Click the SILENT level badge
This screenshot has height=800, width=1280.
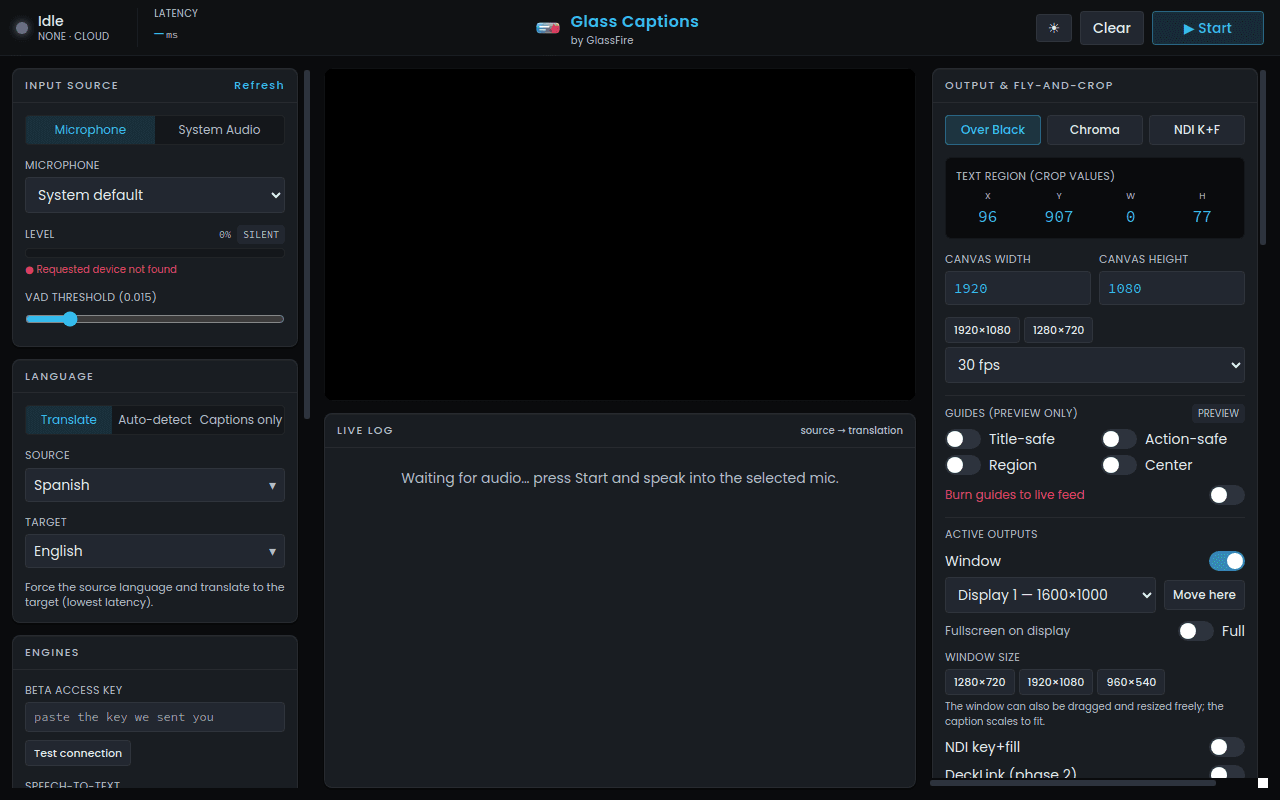pos(261,235)
